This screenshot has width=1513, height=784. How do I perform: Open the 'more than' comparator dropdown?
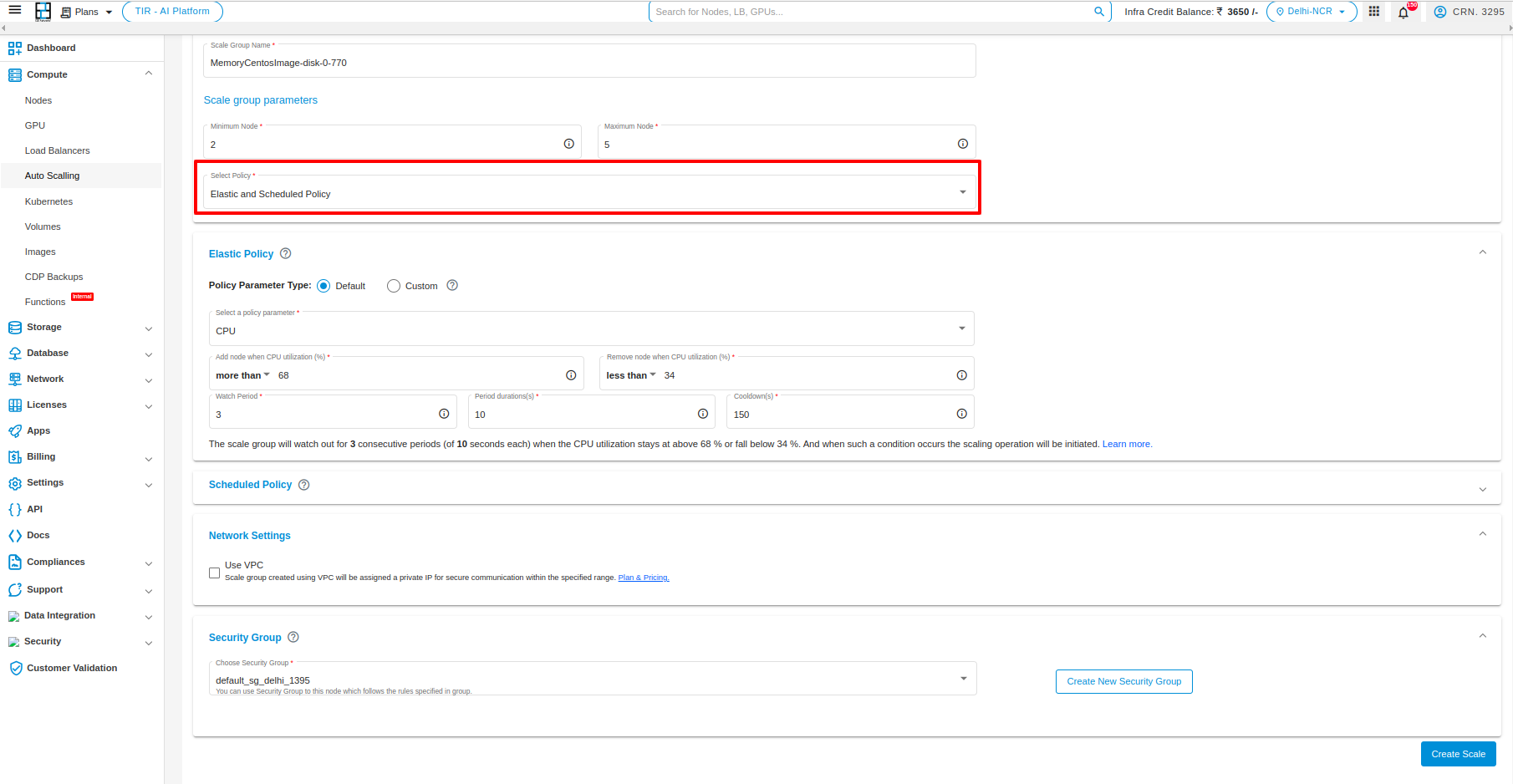pyautogui.click(x=242, y=375)
